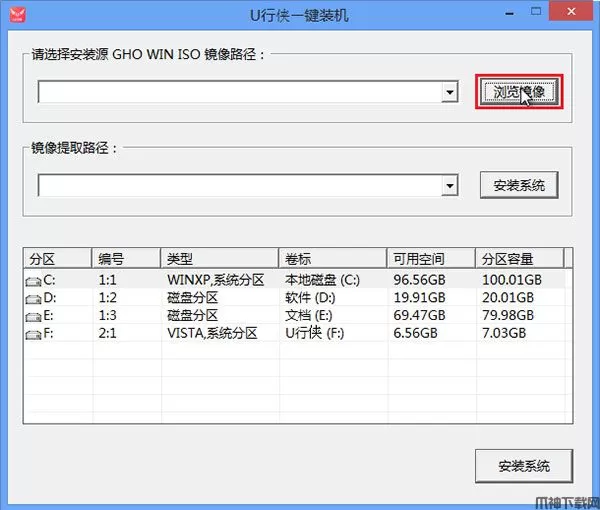
Task: Sort by the 编号 column header
Action: pyautogui.click(x=126, y=259)
